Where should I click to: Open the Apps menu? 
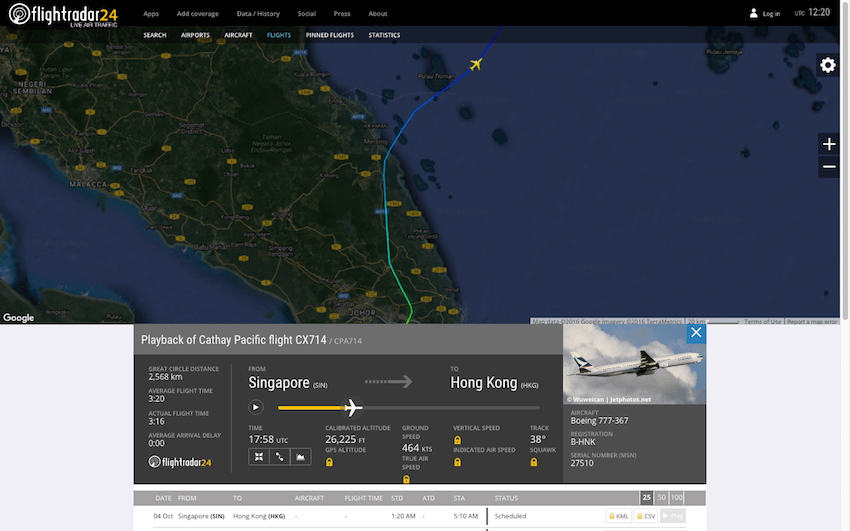pyautogui.click(x=151, y=14)
